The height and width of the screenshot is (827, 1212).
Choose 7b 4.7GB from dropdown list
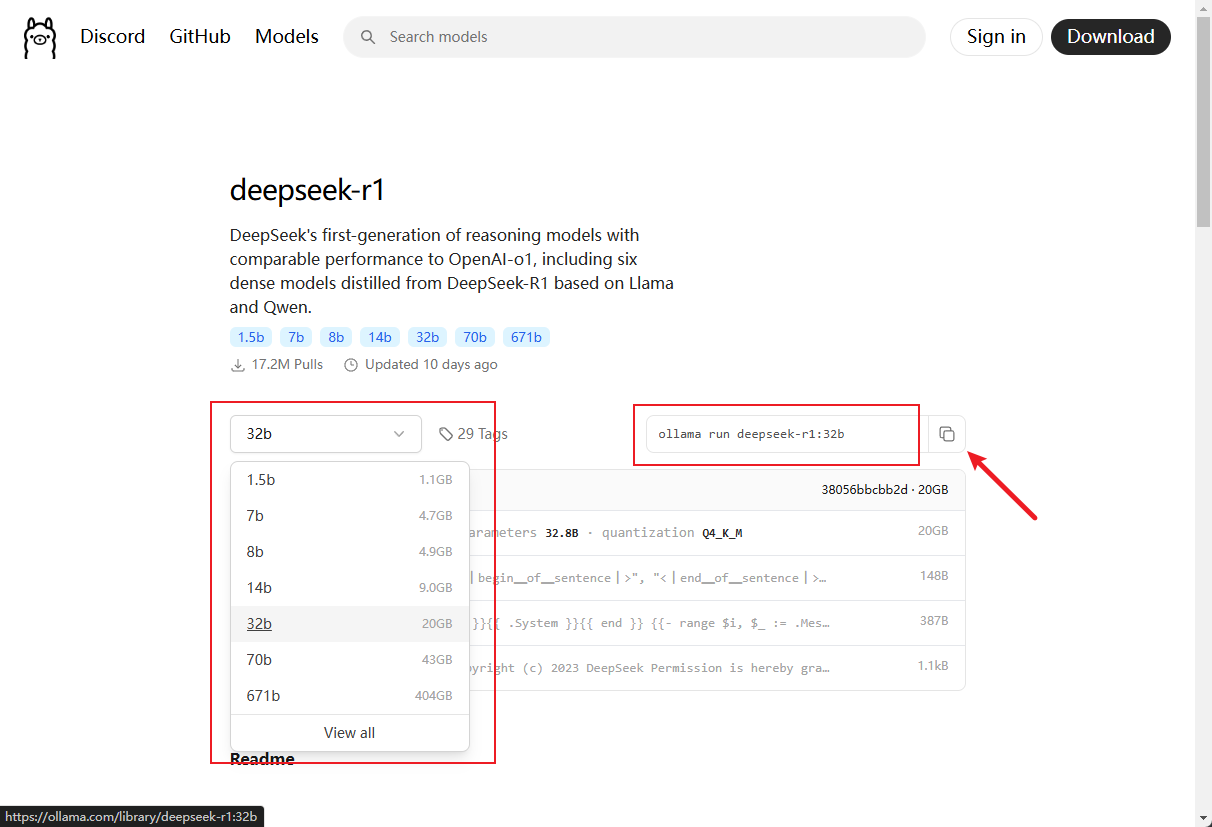pos(350,516)
